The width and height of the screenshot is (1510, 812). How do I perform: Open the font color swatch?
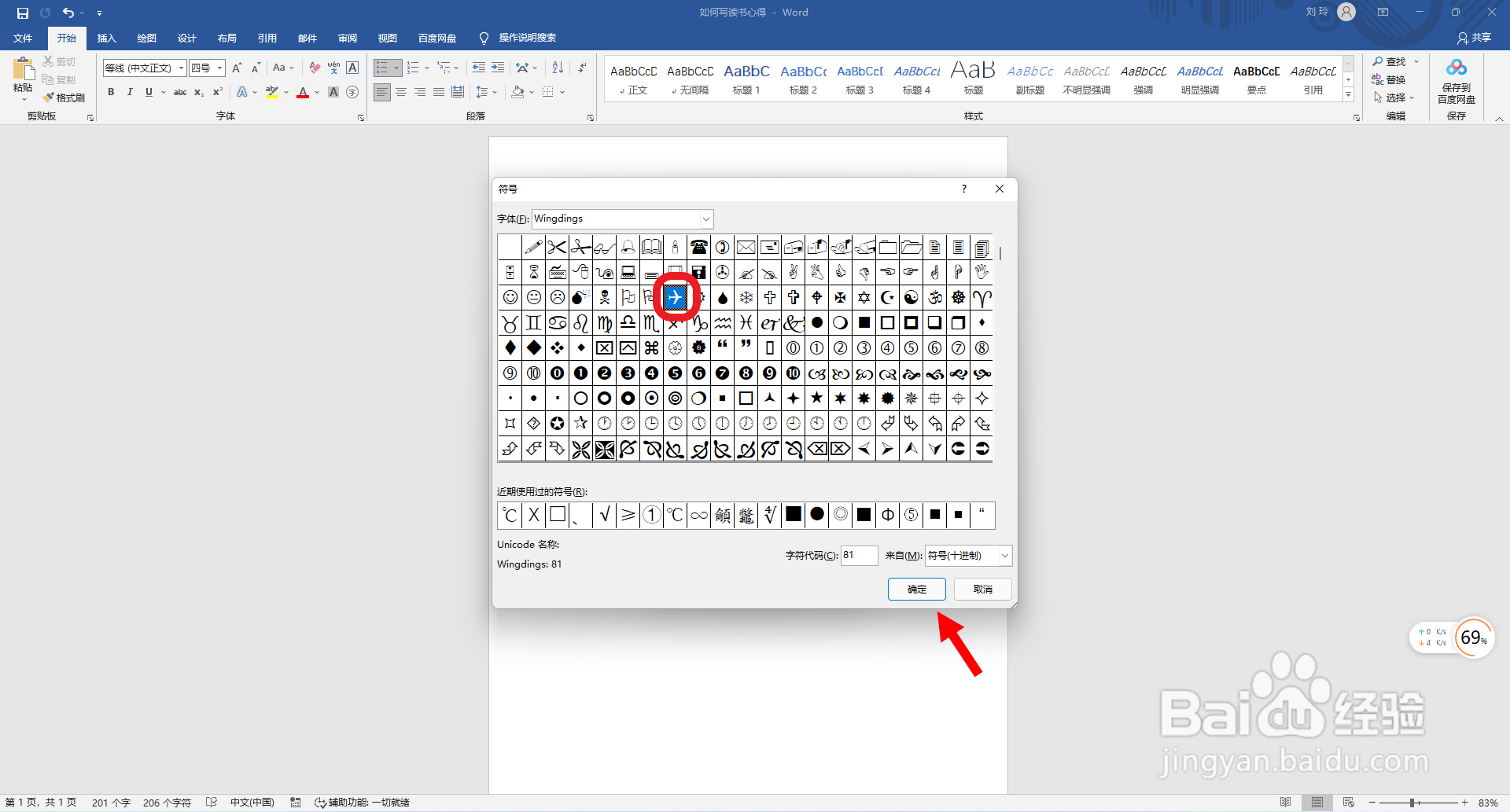point(303,92)
